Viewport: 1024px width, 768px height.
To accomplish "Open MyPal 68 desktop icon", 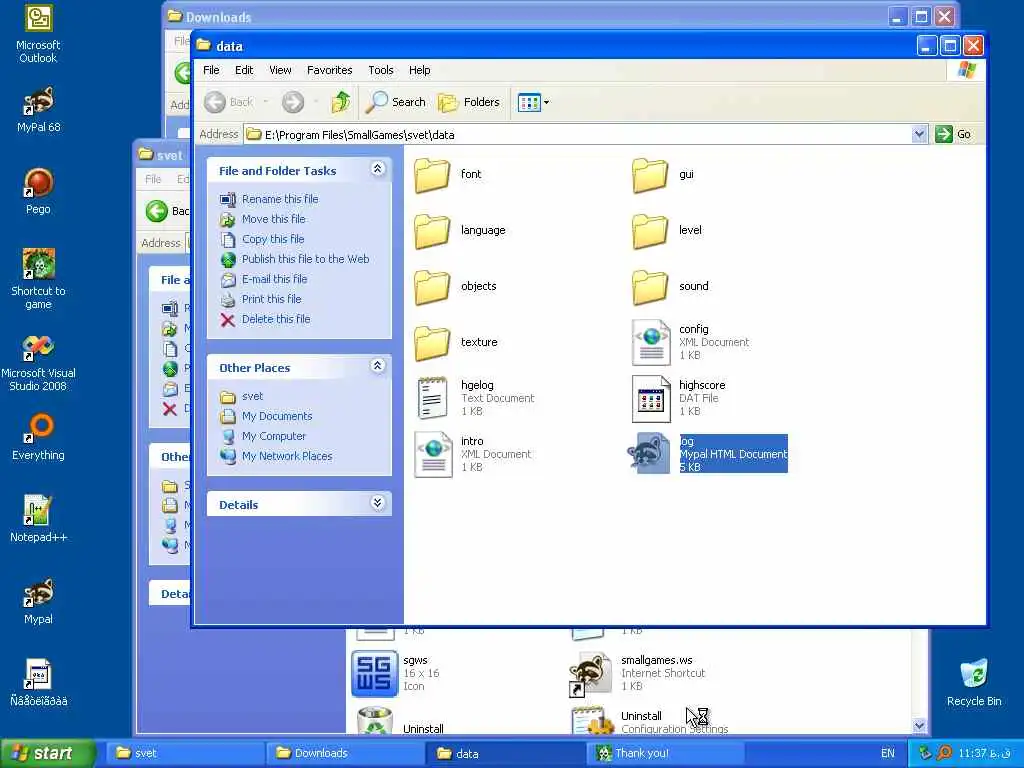I will pos(38,109).
